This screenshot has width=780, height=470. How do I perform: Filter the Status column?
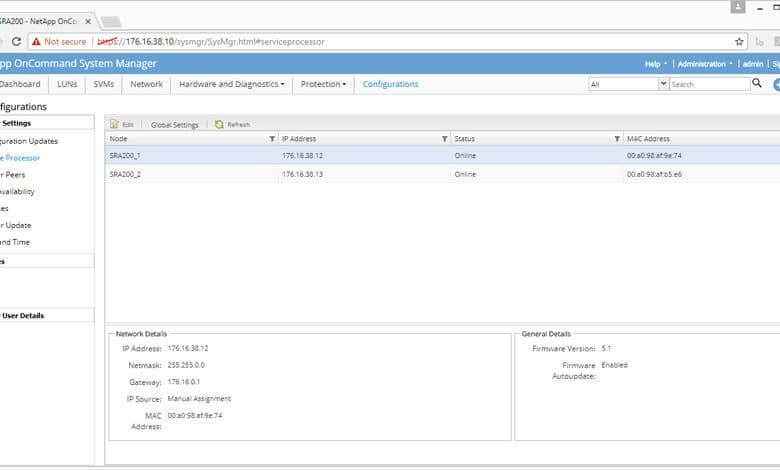pos(617,139)
